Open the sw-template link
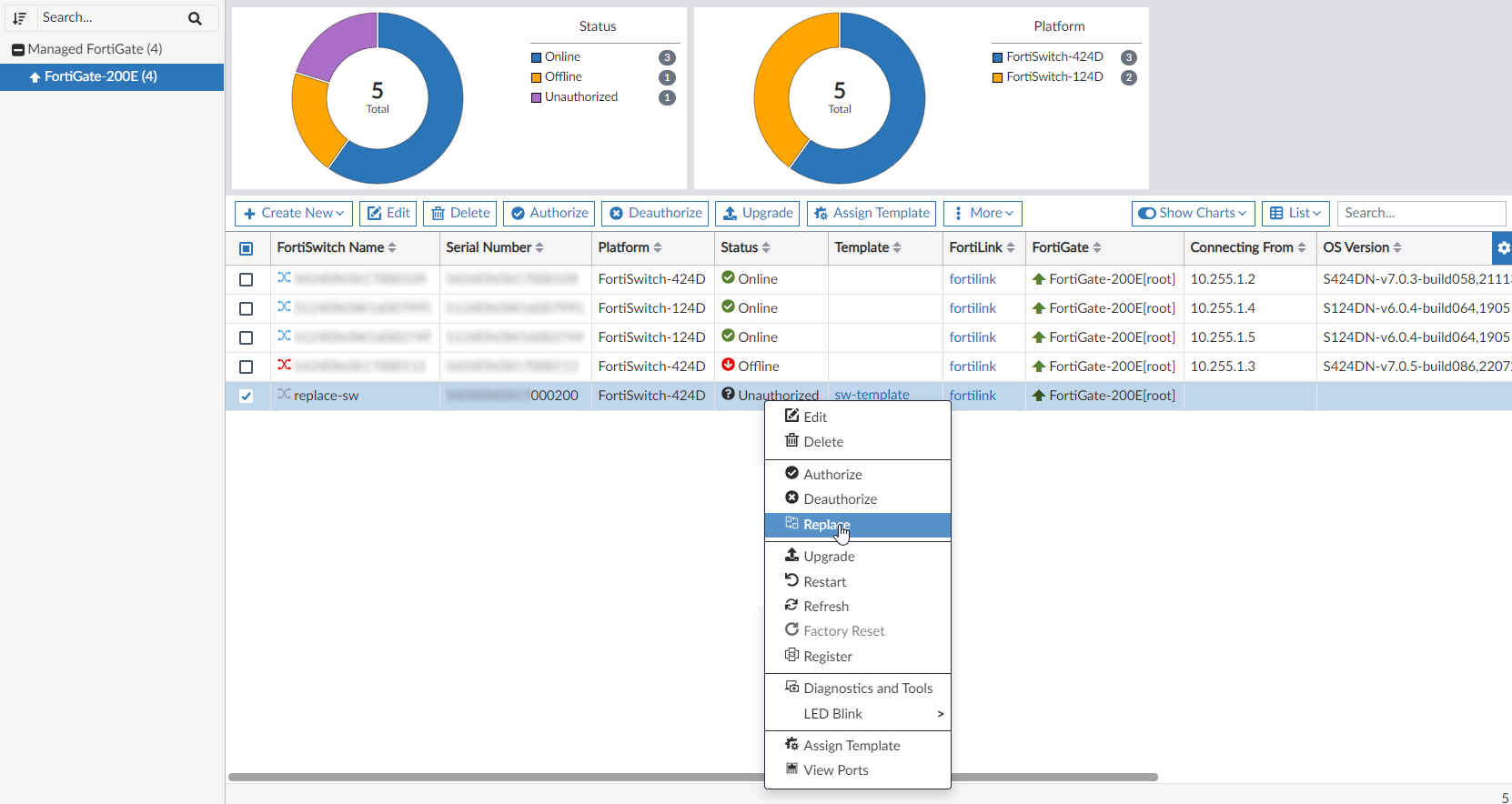The height and width of the screenshot is (804, 1512). pos(872,395)
